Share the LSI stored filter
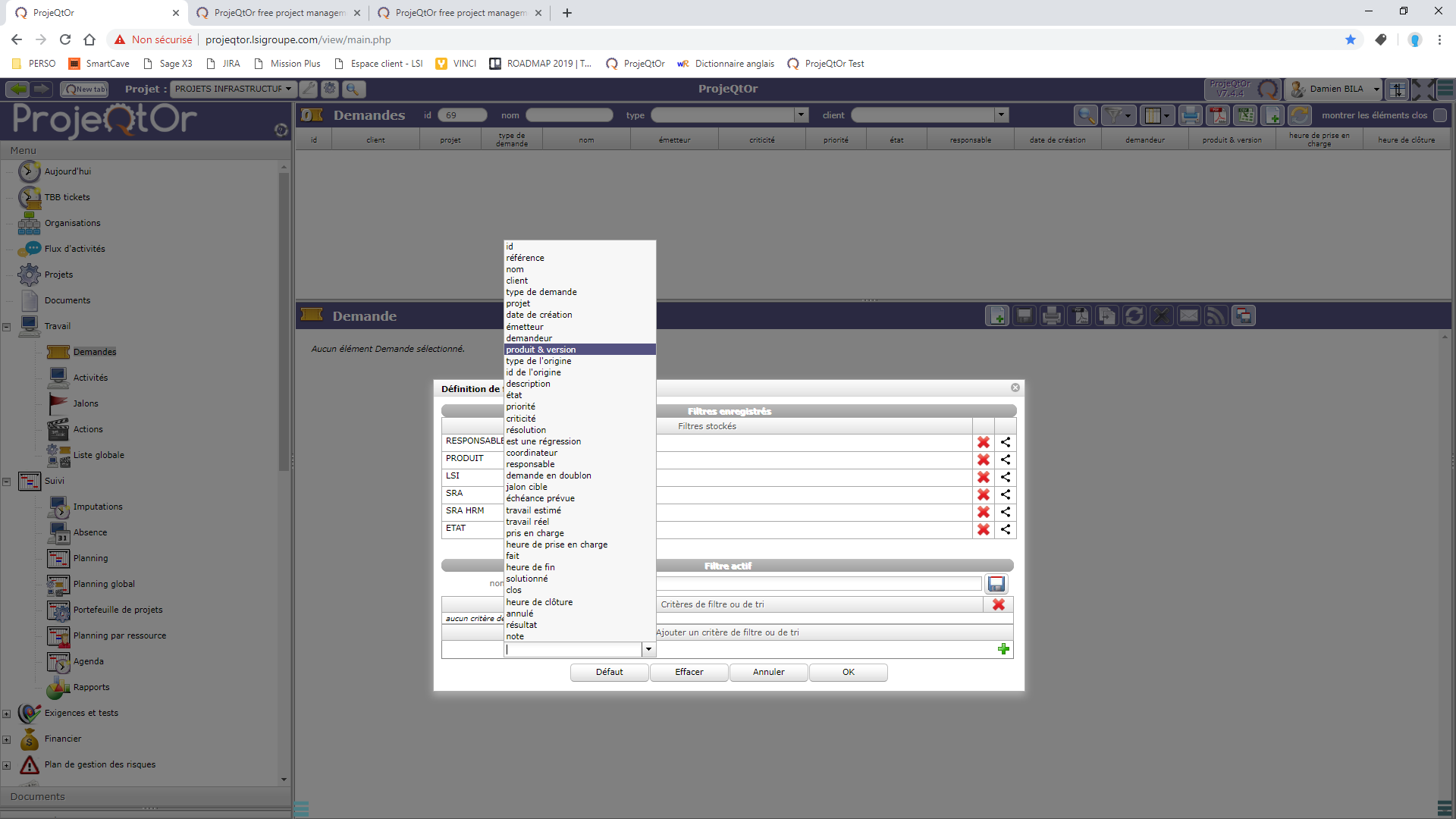This screenshot has height=819, width=1456. coord(1006,477)
